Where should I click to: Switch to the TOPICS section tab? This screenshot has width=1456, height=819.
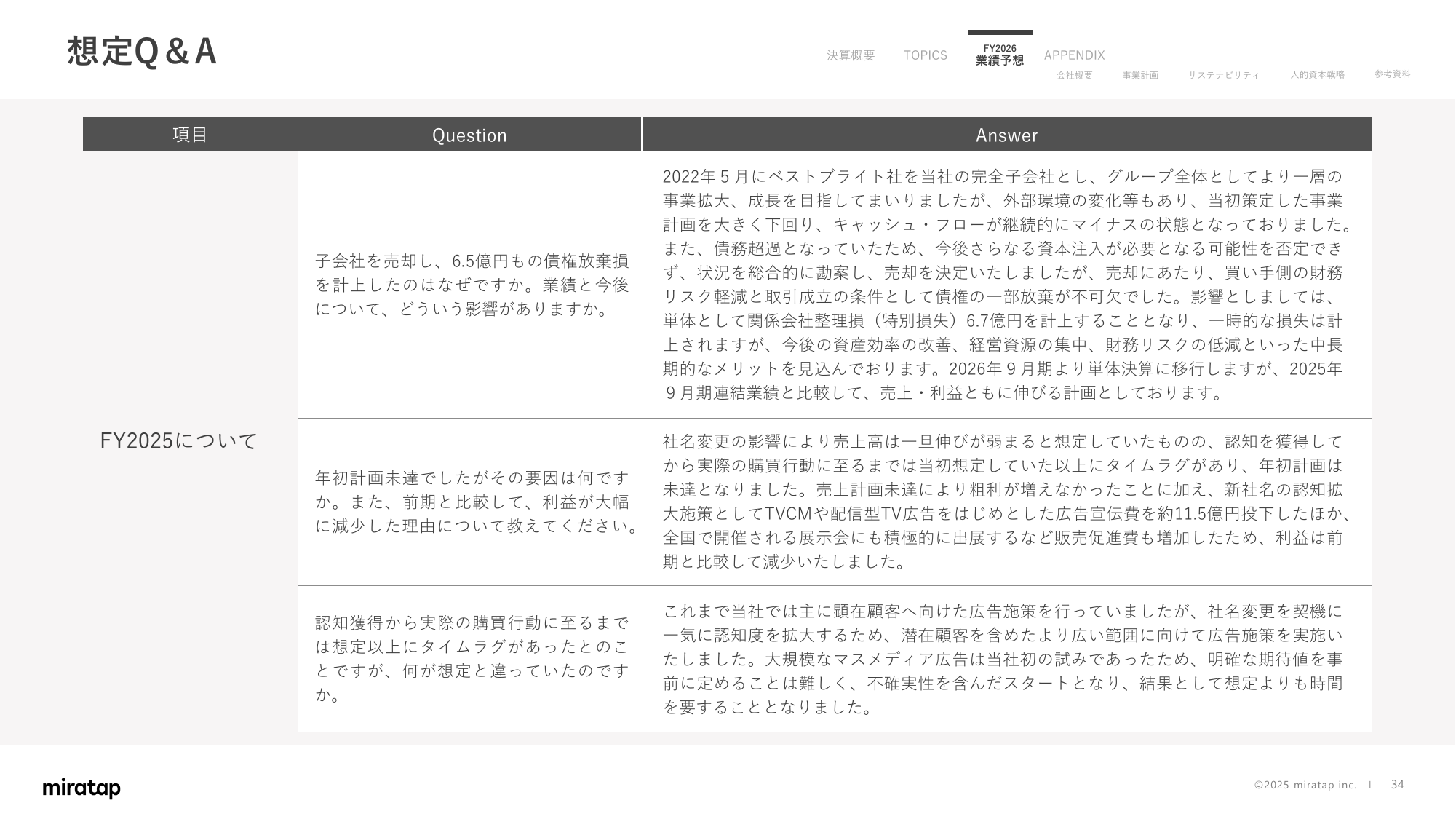(925, 55)
